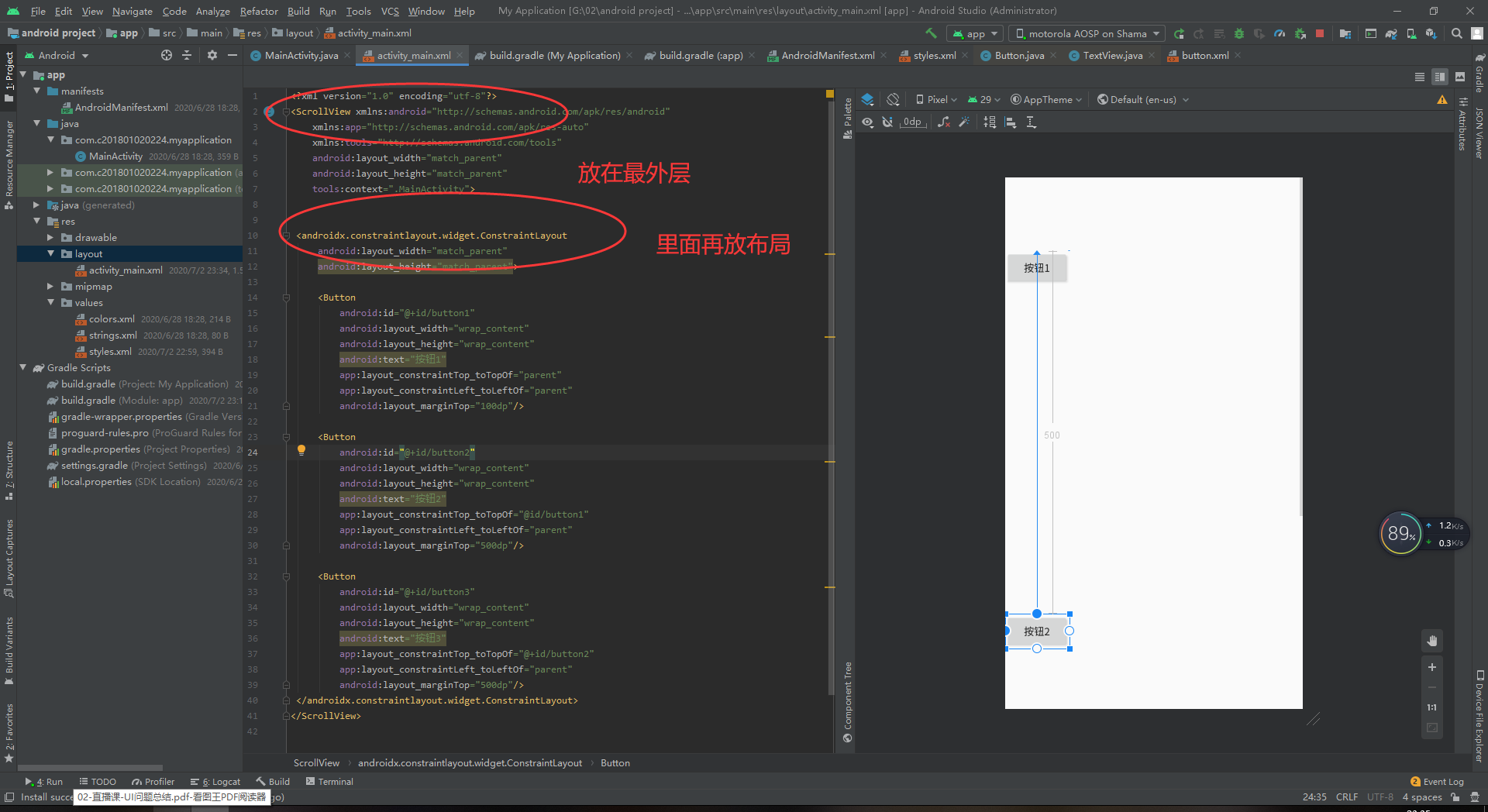Open the Profiler gauge icon in the toolbar
The image size is (1488, 812).
[x=1278, y=33]
